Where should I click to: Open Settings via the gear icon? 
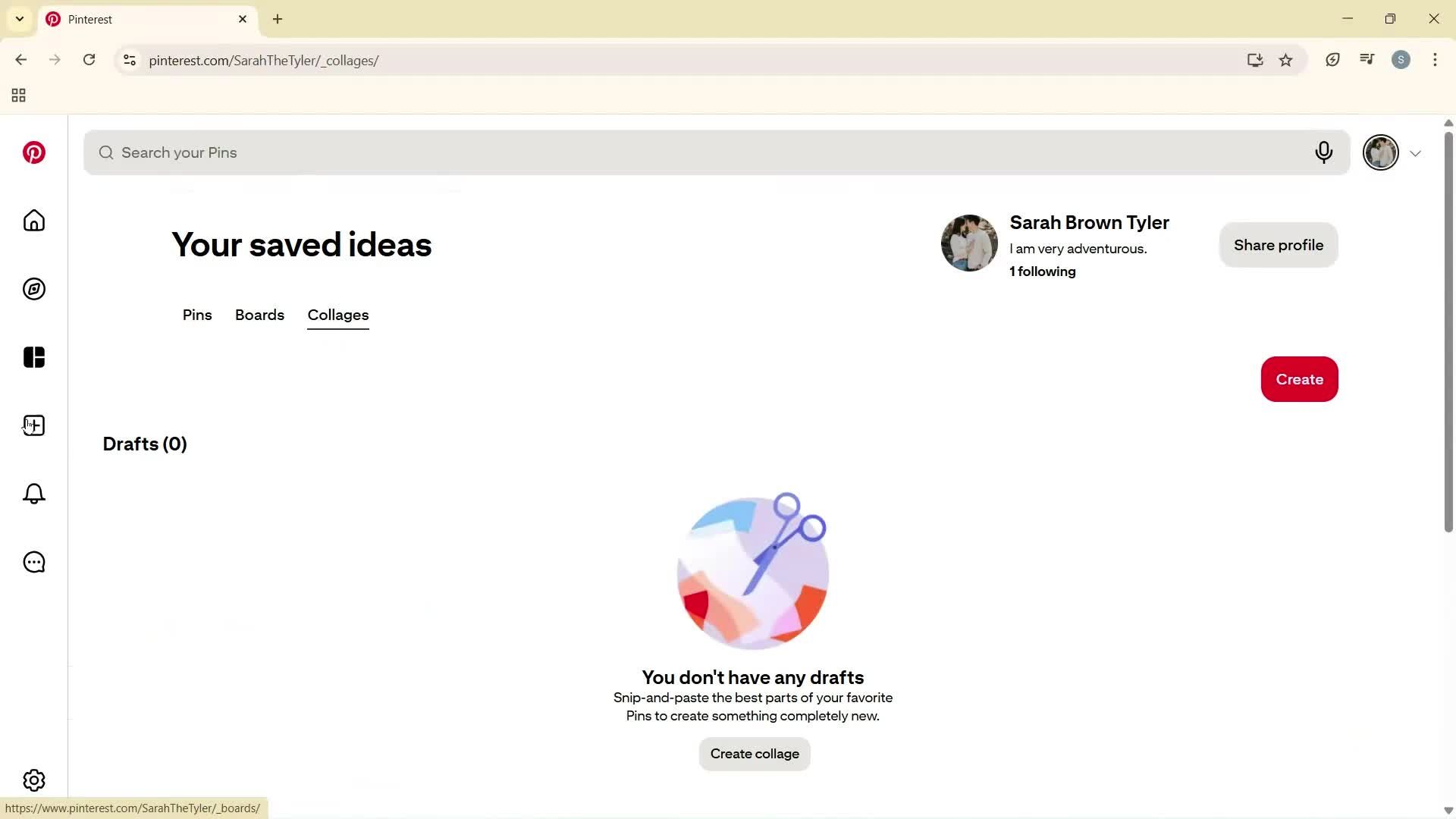point(33,780)
